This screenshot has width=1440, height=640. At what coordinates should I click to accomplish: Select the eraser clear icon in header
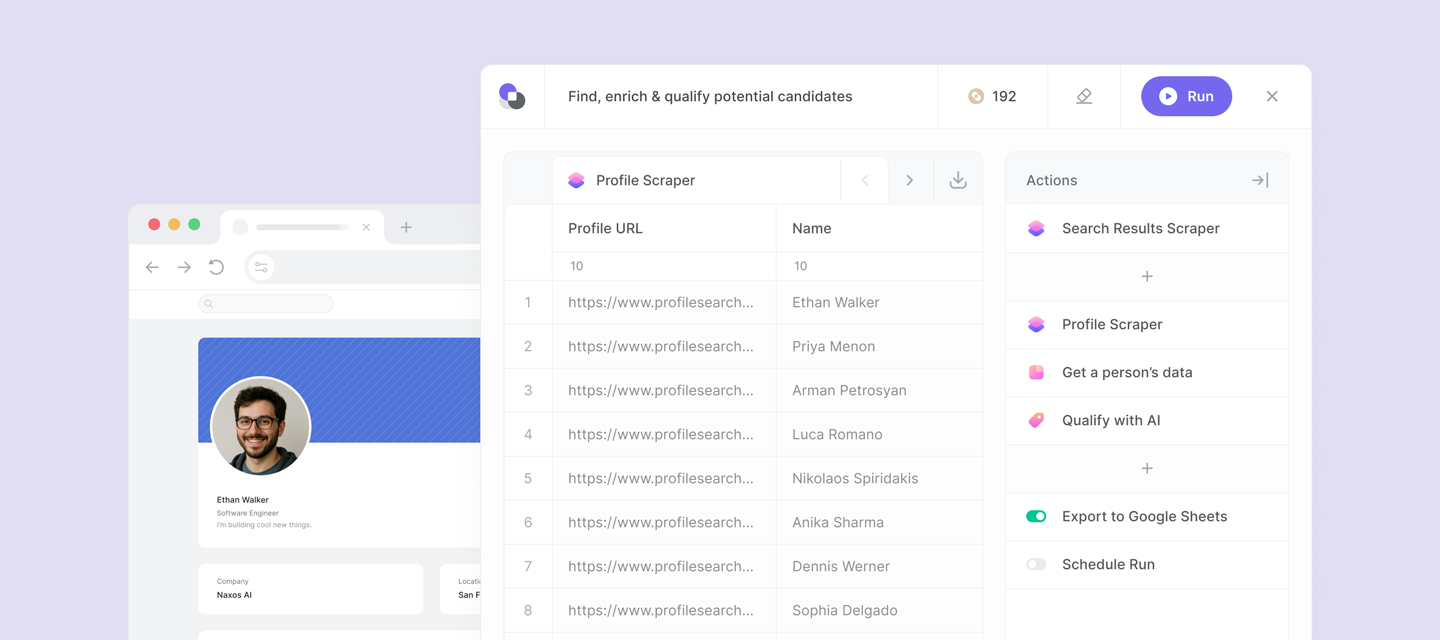coord(1083,95)
